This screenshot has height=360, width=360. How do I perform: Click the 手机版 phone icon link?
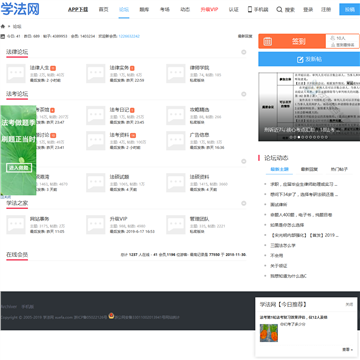pos(258,10)
